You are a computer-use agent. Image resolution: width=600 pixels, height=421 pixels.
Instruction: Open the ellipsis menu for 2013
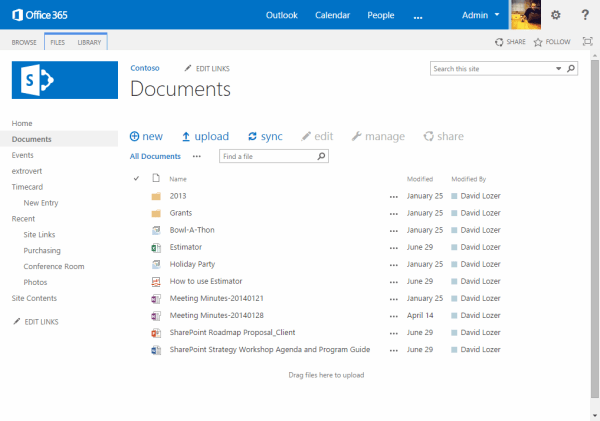(x=394, y=197)
